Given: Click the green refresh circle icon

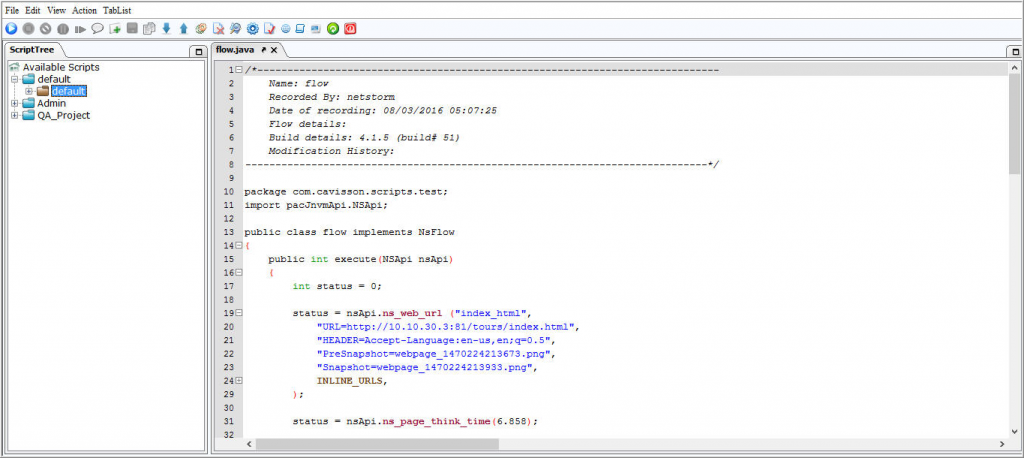Looking at the screenshot, I should tap(333, 29).
